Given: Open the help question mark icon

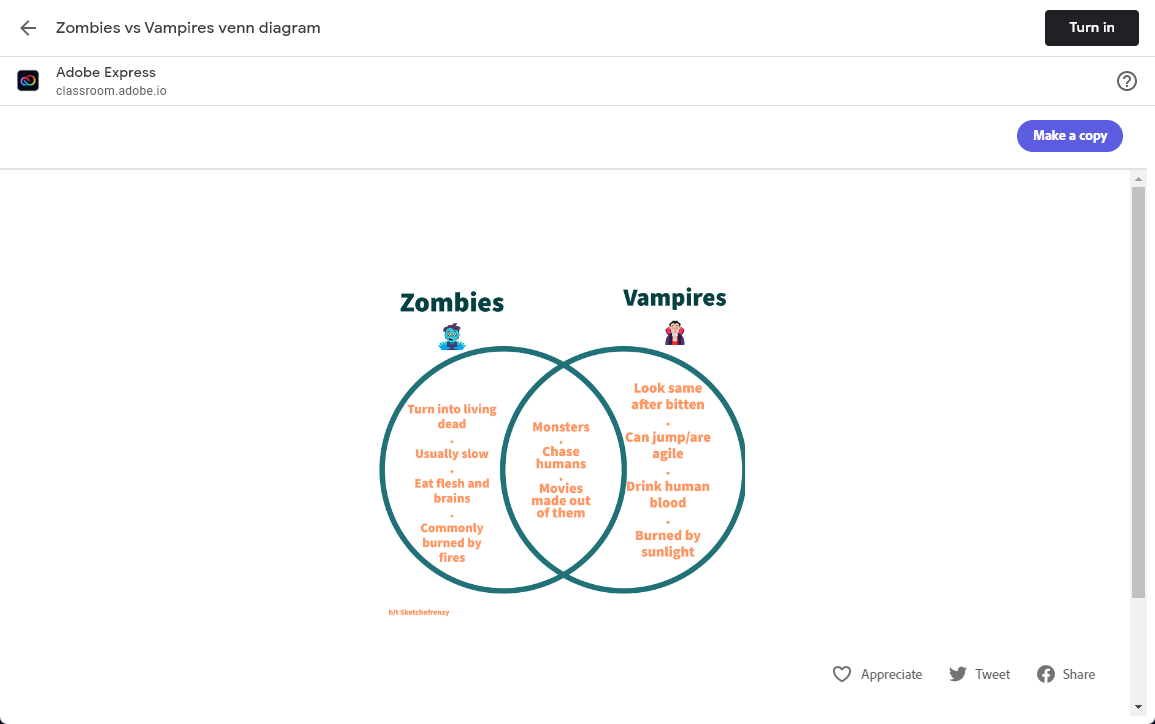Looking at the screenshot, I should 1126,81.
